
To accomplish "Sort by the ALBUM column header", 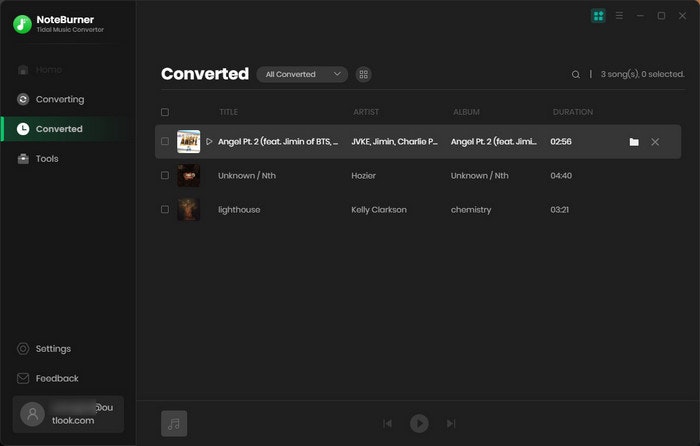I will point(467,112).
